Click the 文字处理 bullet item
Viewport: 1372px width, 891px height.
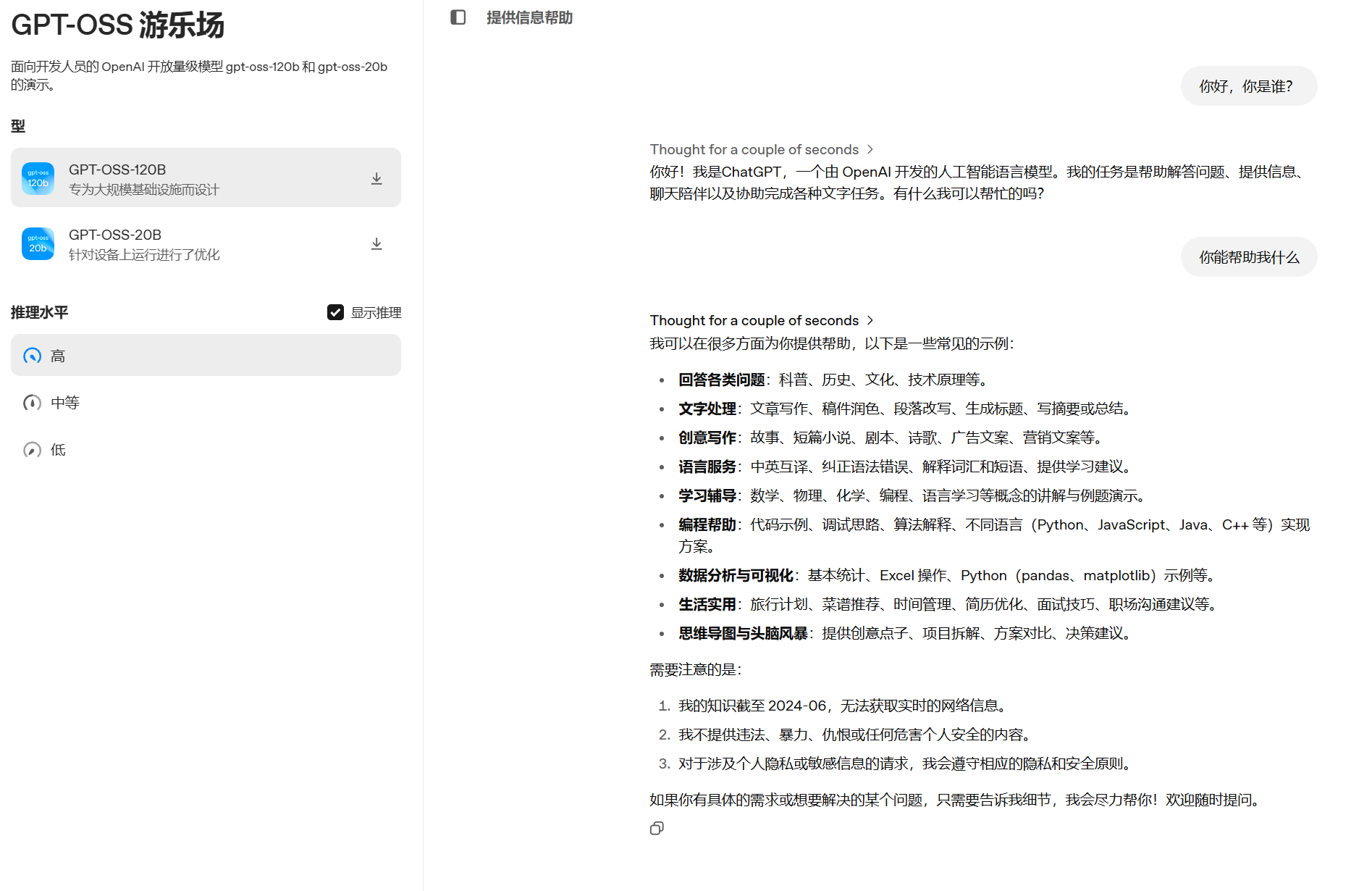[905, 409]
